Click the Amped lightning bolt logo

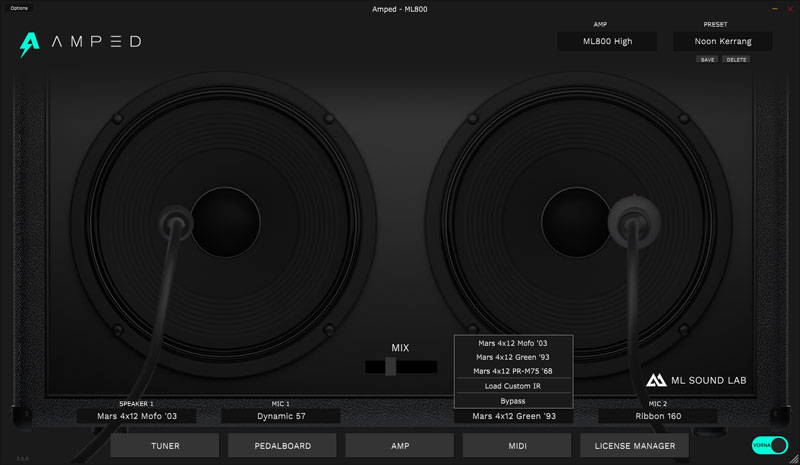click(x=29, y=44)
